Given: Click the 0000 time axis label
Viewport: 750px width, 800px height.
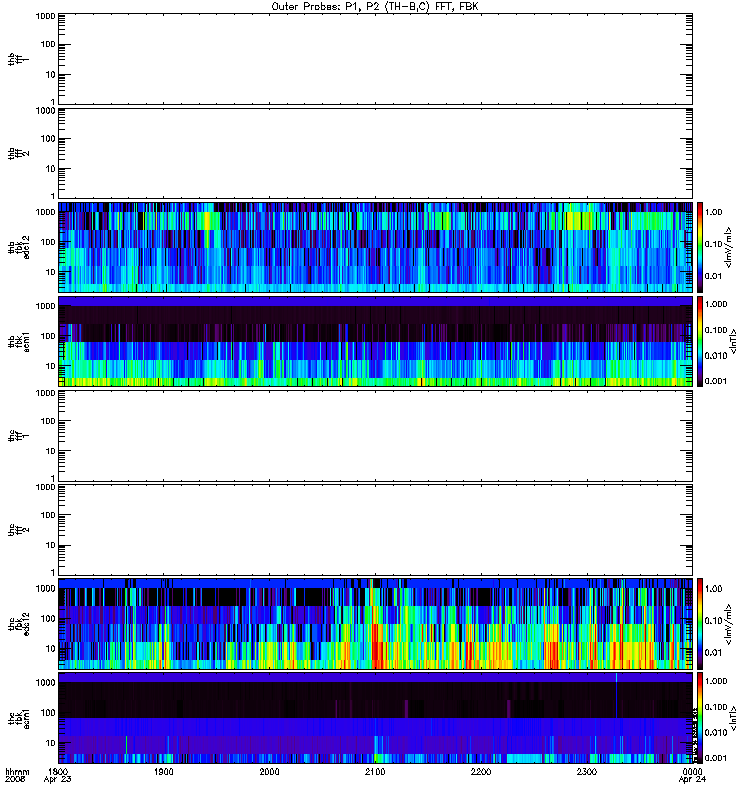Looking at the screenshot, I should [692, 771].
